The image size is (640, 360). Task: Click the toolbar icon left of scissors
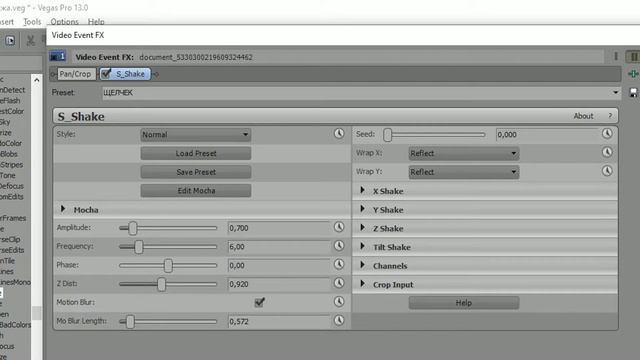click(x=10, y=40)
